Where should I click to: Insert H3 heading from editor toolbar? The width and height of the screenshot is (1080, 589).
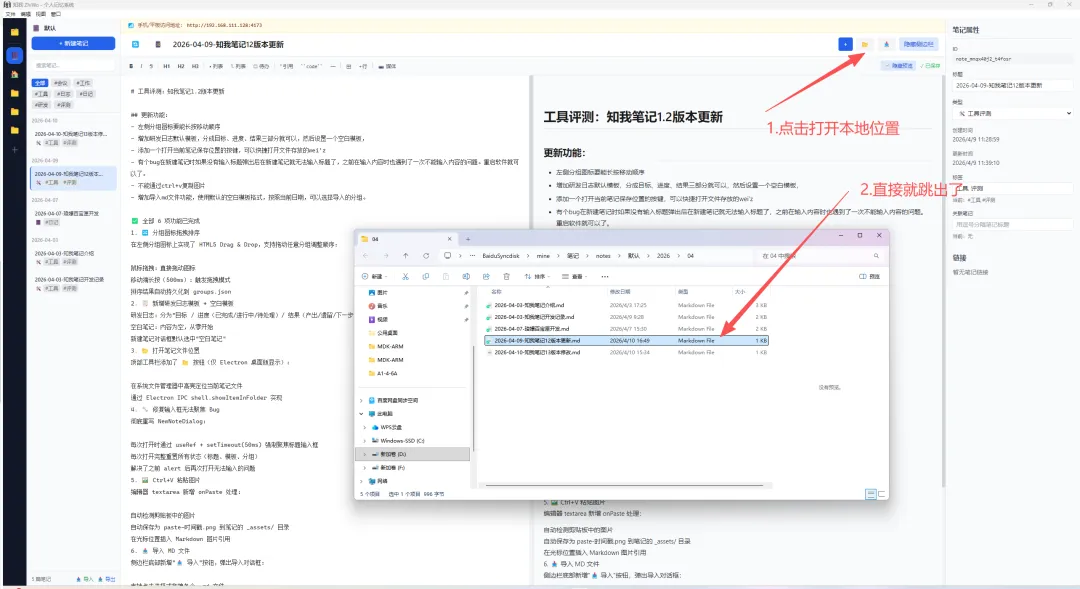[195, 67]
